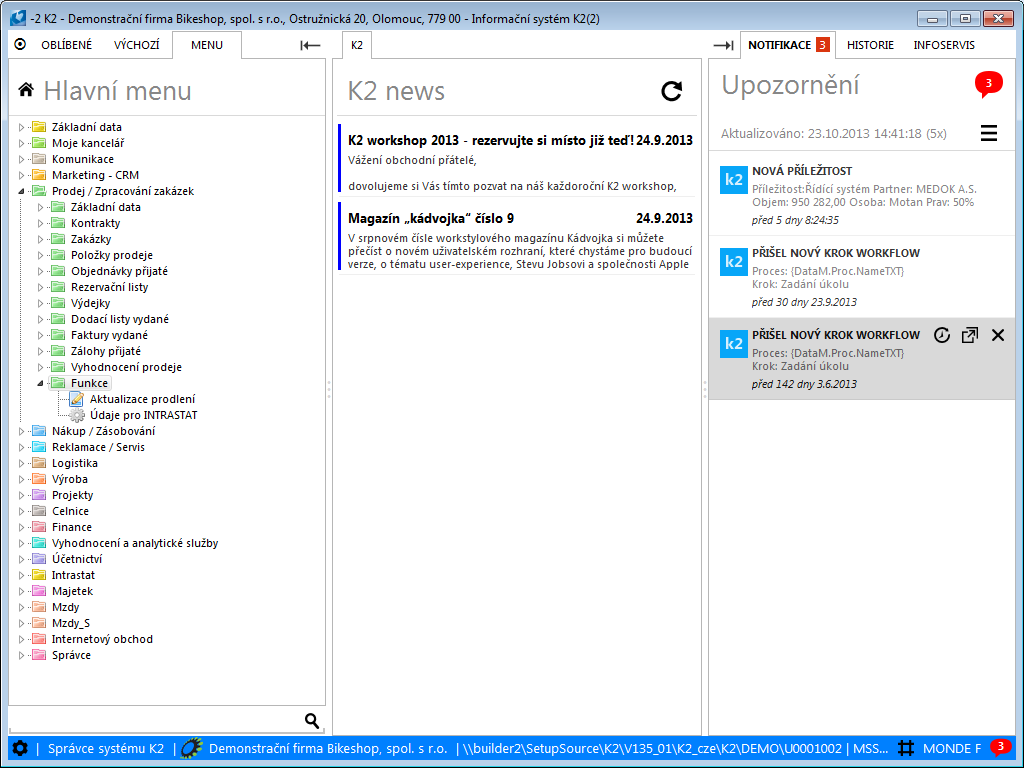This screenshot has width=1024, height=768.
Task: Select the K2 tab in center panel
Action: tap(357, 45)
